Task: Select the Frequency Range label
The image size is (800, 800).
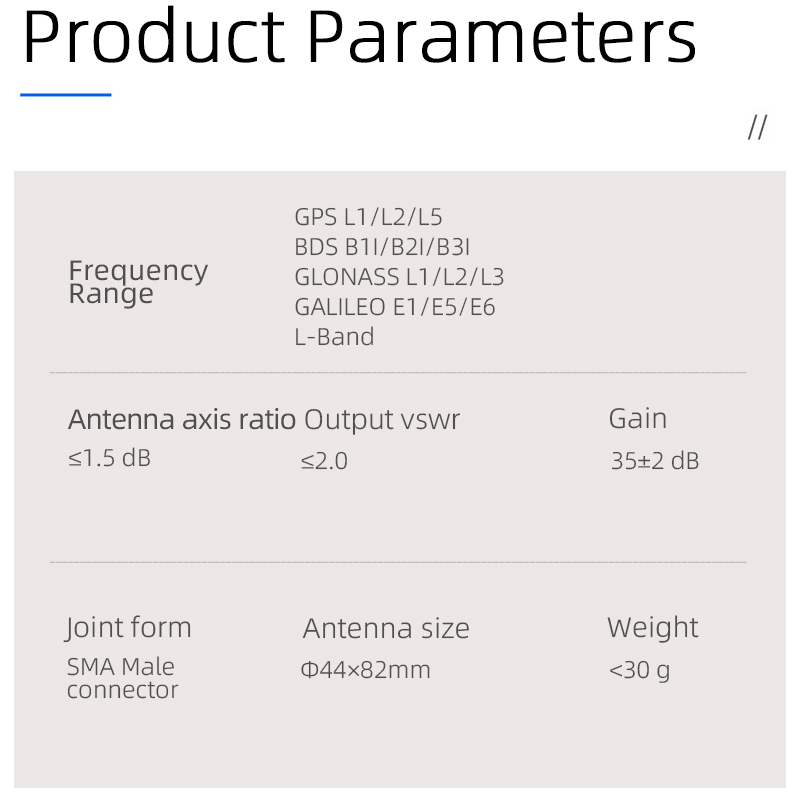Action: click(x=138, y=282)
